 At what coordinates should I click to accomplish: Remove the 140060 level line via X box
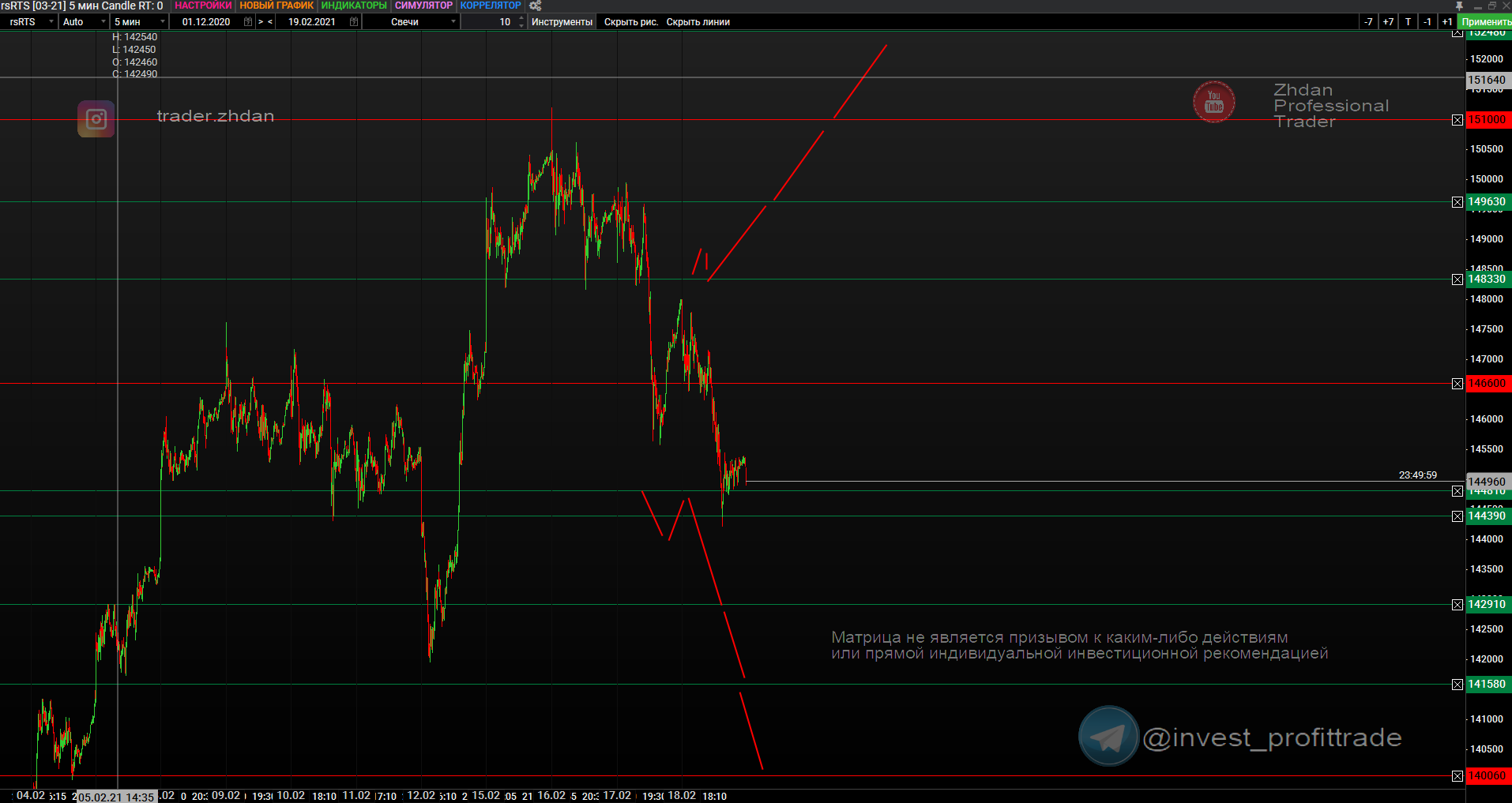[x=1457, y=776]
